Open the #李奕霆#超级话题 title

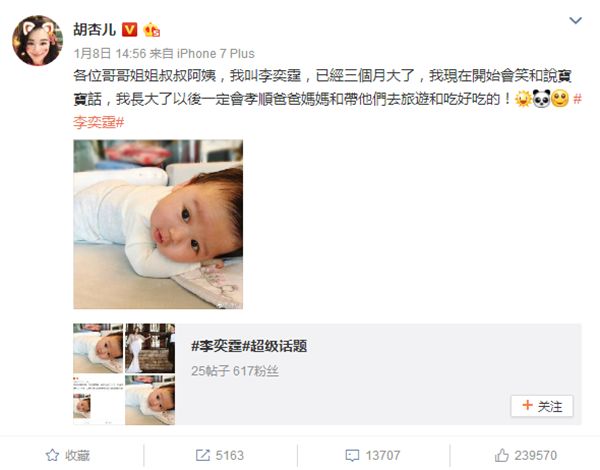[x=249, y=346]
